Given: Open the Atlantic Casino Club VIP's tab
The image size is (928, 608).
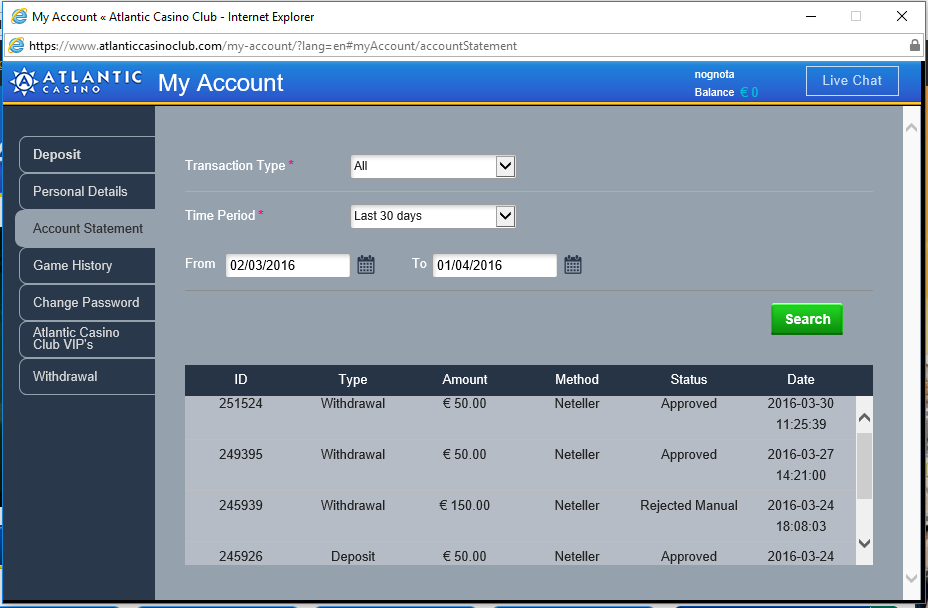Looking at the screenshot, I should pos(87,339).
